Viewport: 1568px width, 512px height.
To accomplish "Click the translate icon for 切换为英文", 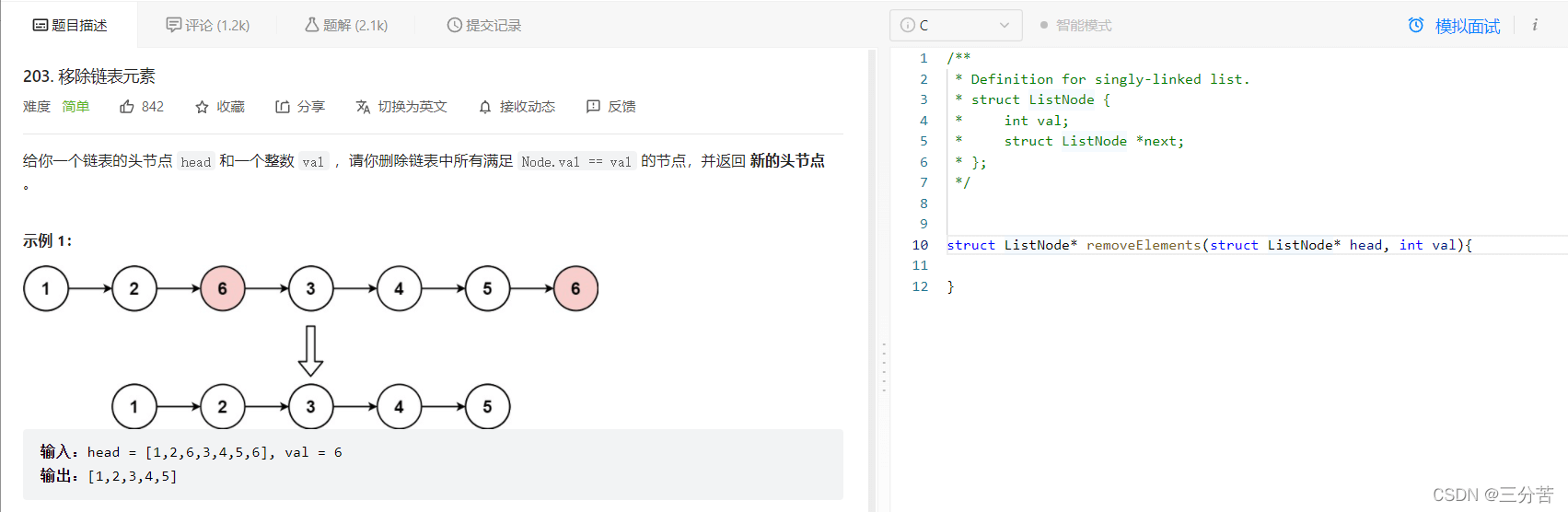I will coord(363,107).
